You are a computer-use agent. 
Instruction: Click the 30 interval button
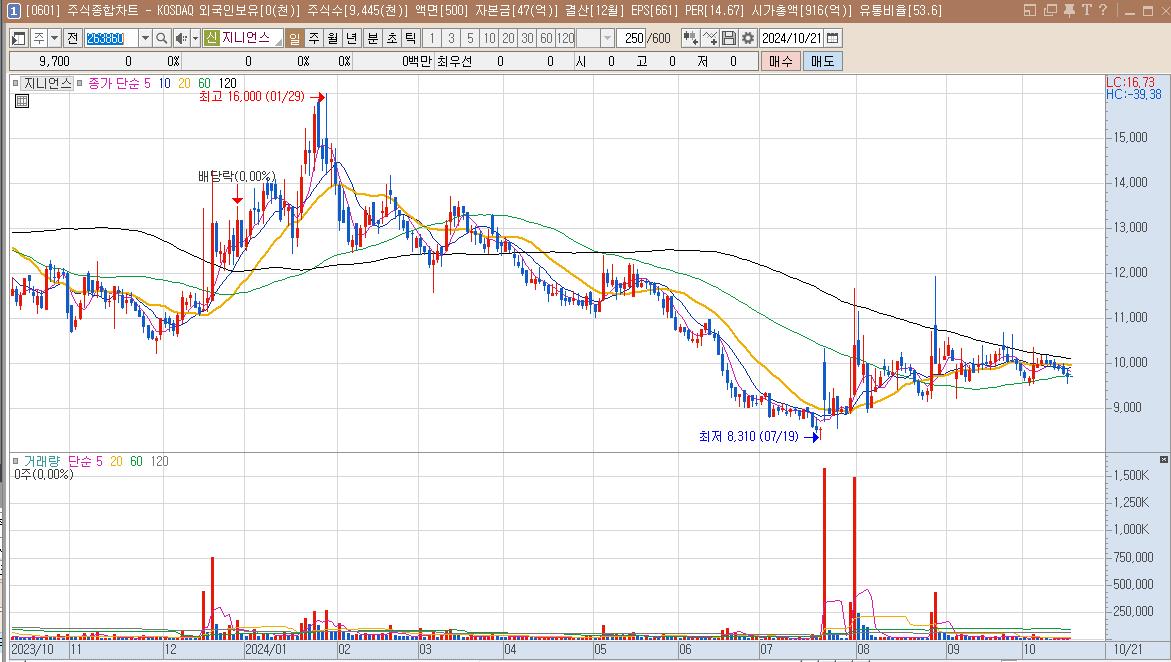527,38
